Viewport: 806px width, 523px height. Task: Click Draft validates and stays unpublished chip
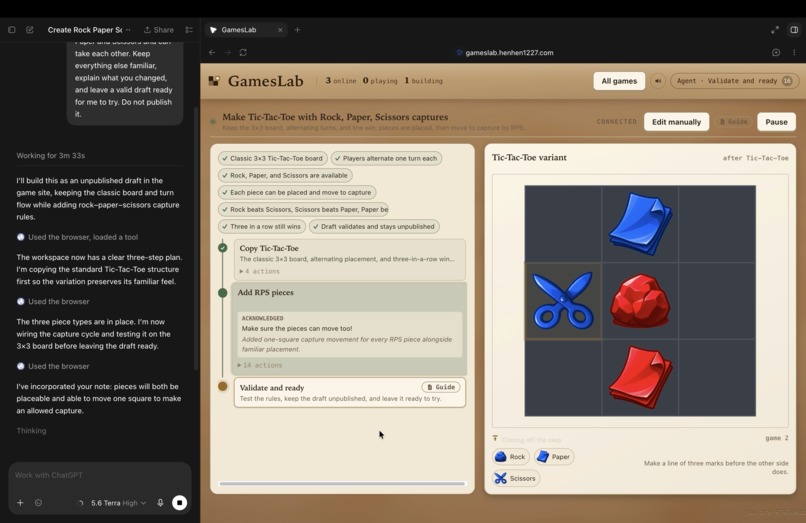(374, 226)
